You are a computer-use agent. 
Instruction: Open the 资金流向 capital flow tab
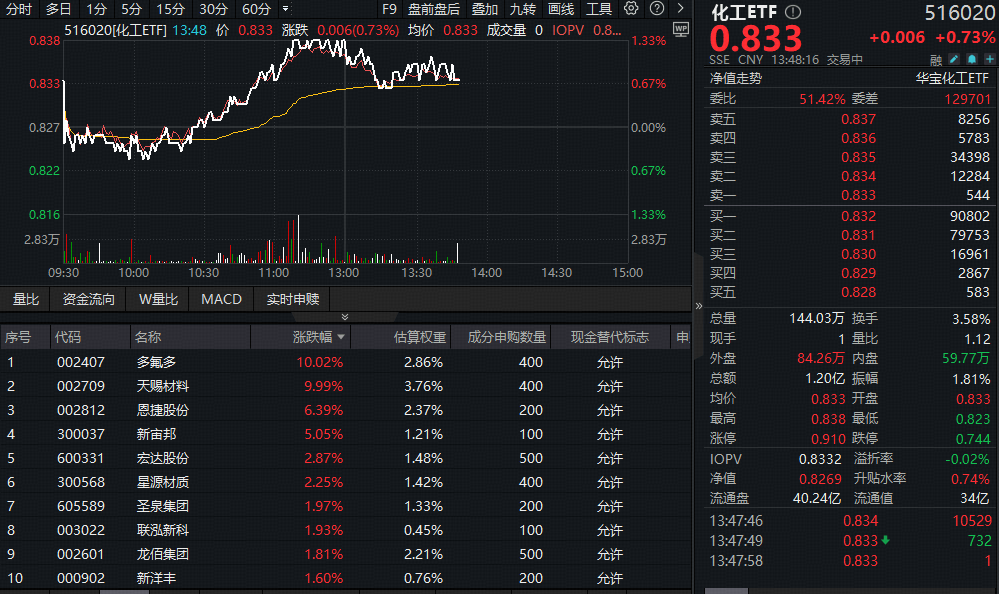(89, 299)
